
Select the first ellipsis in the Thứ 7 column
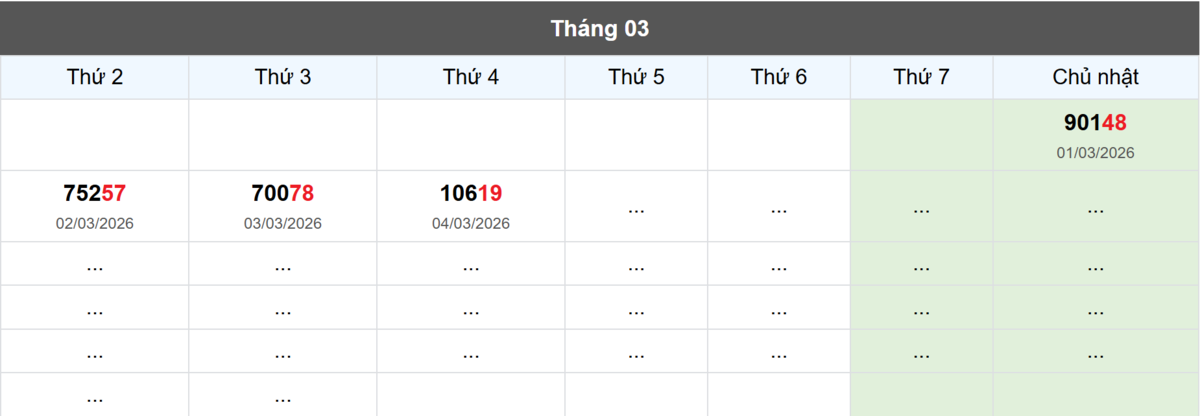click(922, 209)
